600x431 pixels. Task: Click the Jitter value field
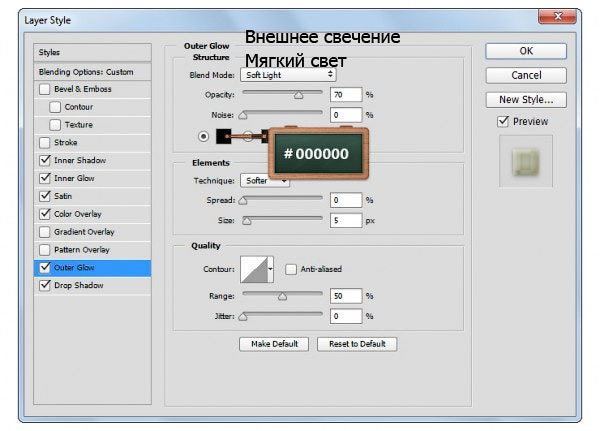pyautogui.click(x=346, y=316)
